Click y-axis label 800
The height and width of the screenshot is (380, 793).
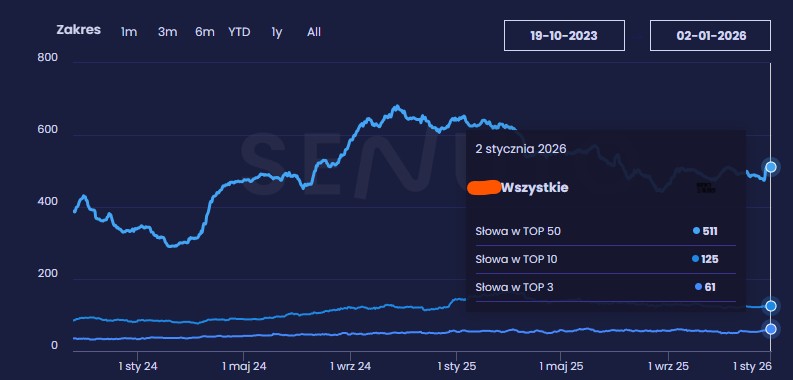(48, 58)
